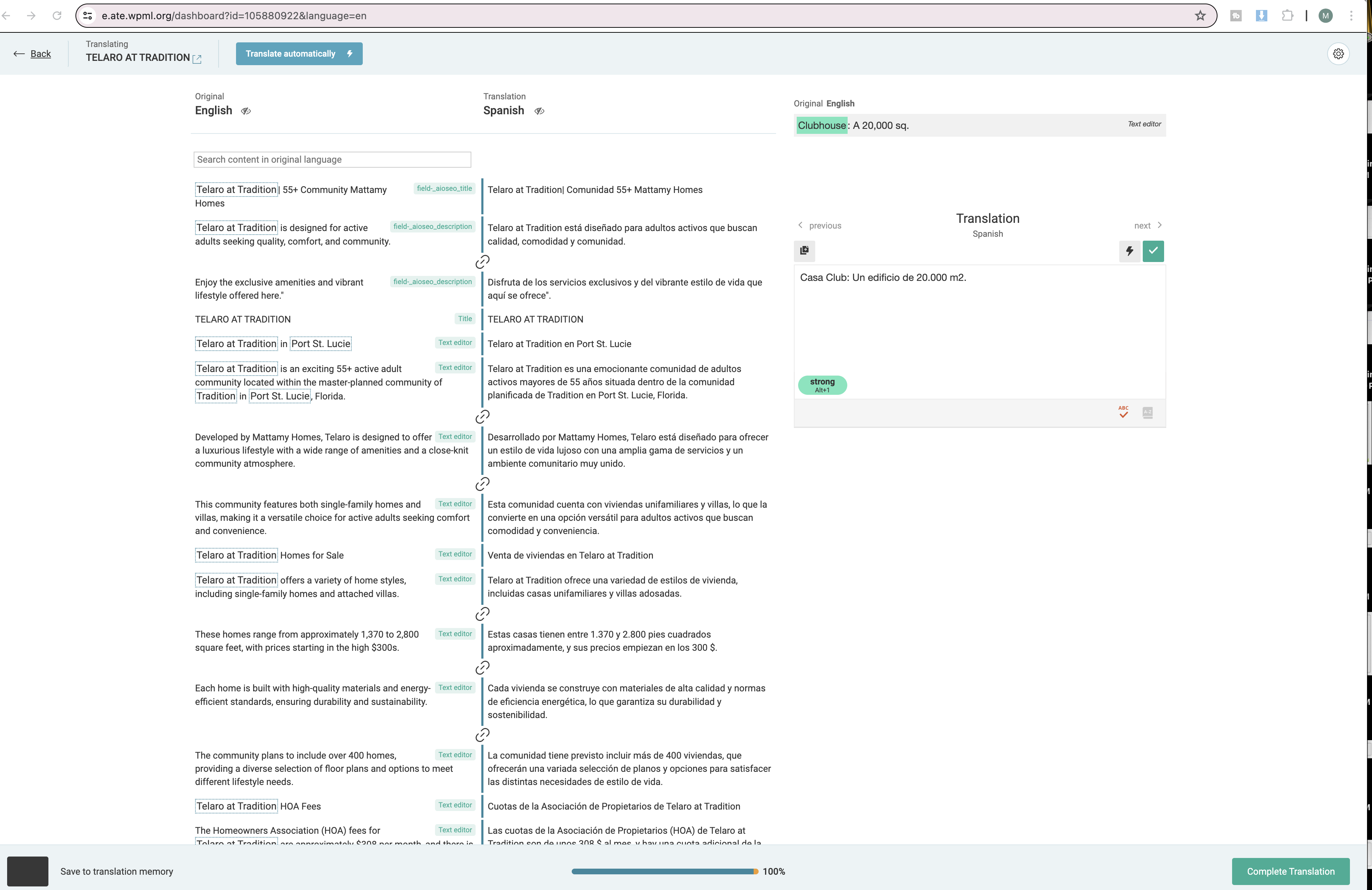This screenshot has width=1372, height=890.
Task: Toggle the eye icon next to English
Action: (x=246, y=111)
